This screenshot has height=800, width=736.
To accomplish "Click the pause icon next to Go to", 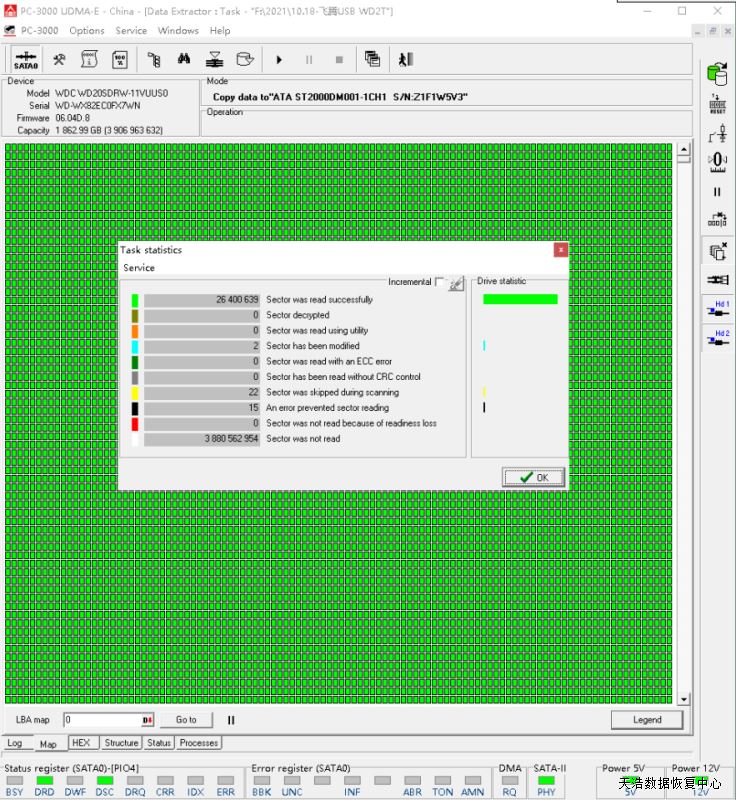I will tap(231, 719).
